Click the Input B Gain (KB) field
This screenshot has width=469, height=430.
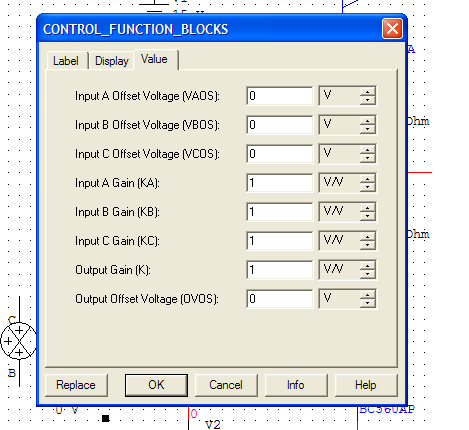[280, 212]
